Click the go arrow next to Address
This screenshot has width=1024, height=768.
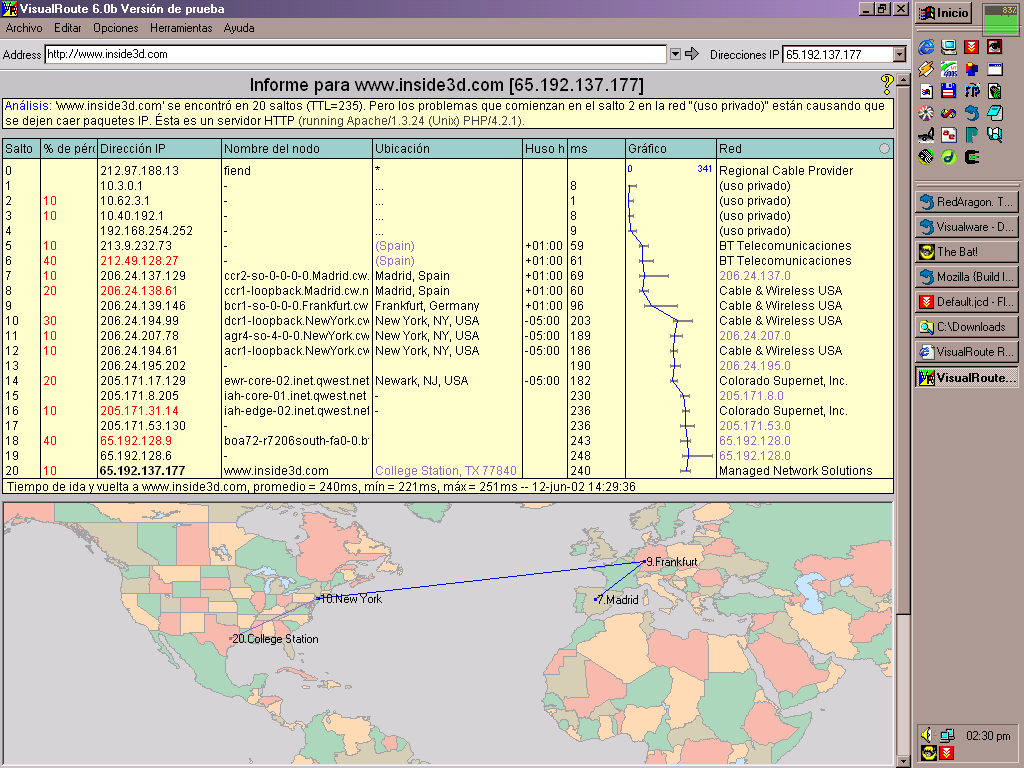(692, 54)
